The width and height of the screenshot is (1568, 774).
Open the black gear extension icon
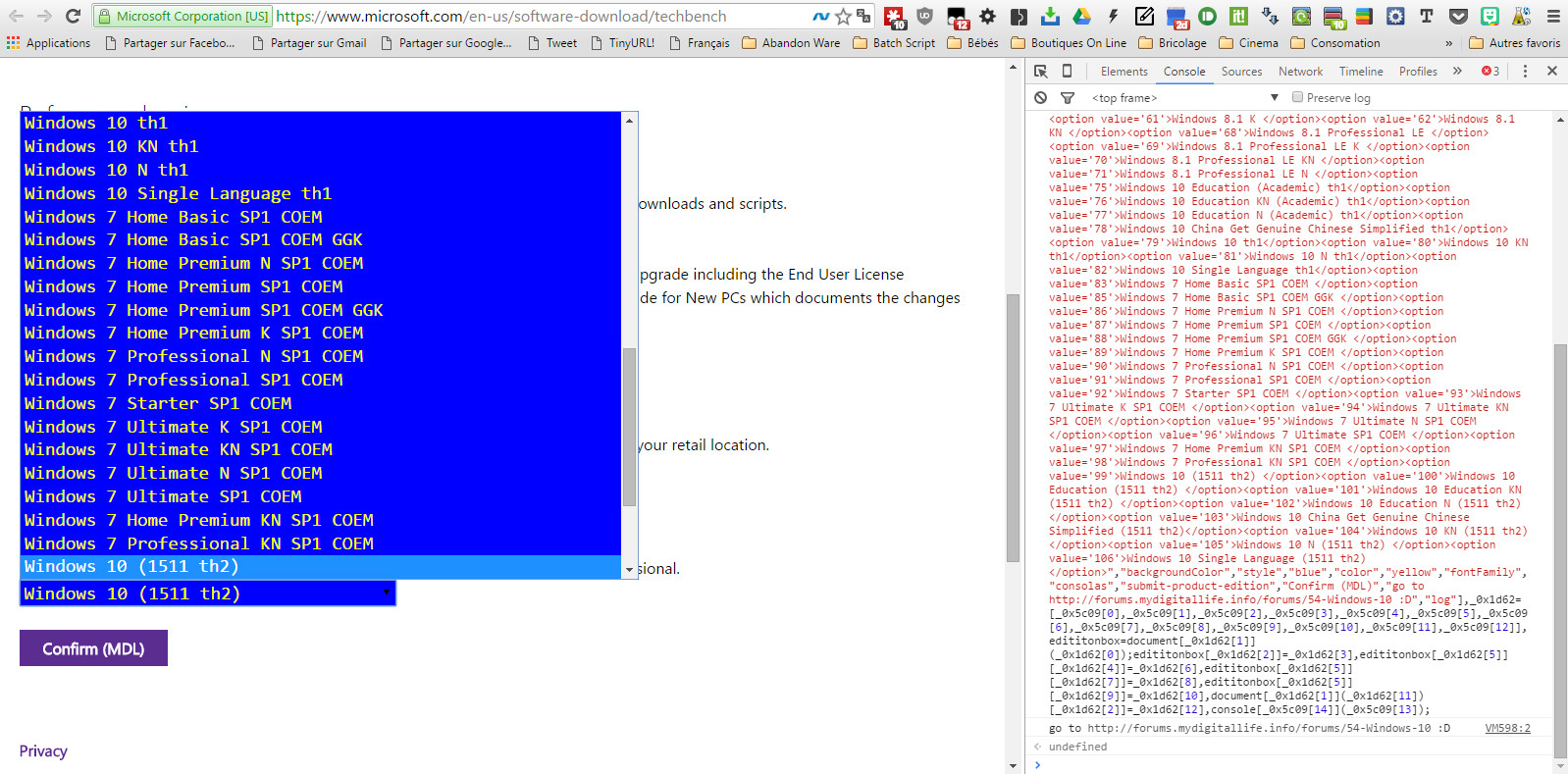[987, 16]
